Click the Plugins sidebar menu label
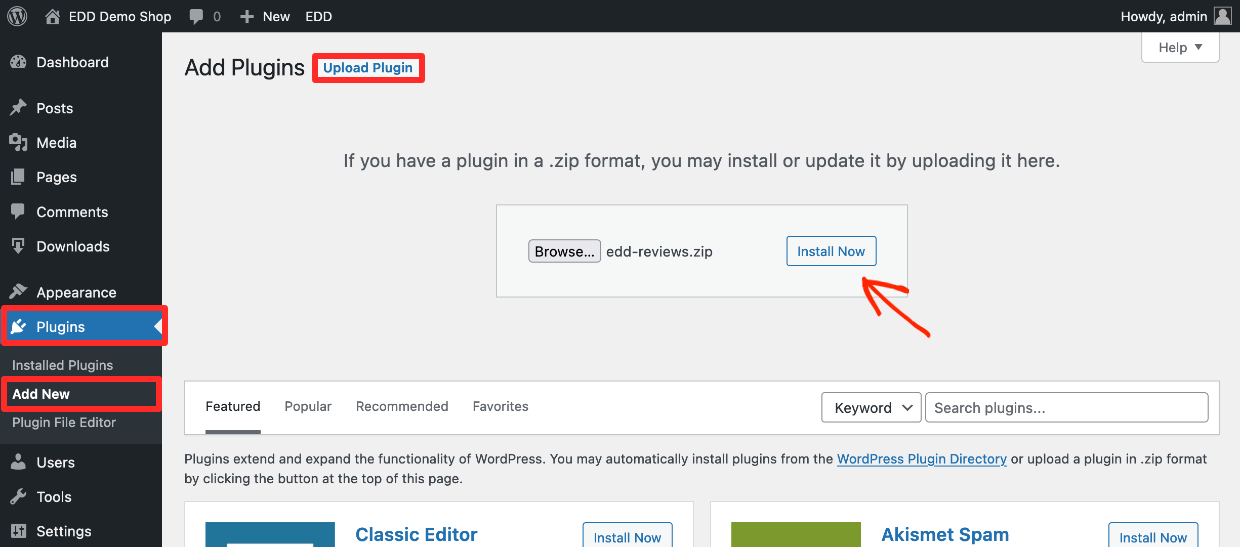The width and height of the screenshot is (1240, 547). (61, 327)
